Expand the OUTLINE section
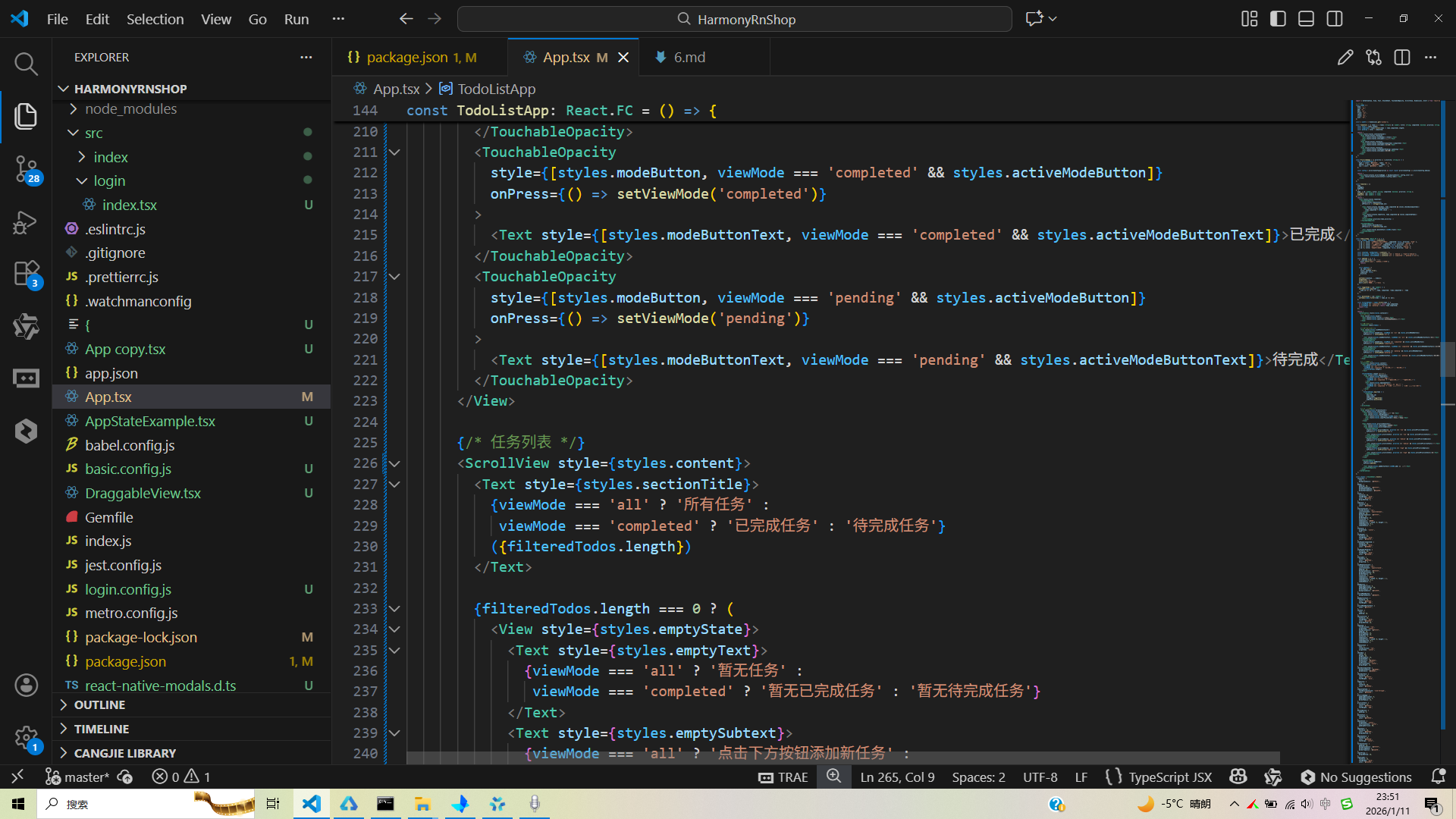This screenshot has height=819, width=1456. pos(99,705)
